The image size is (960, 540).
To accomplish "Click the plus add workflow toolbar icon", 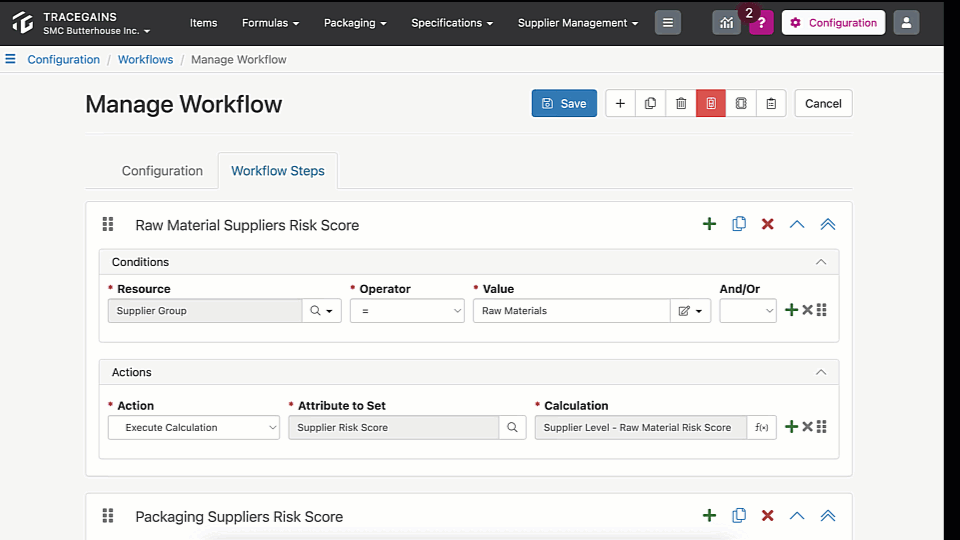I will 620,103.
